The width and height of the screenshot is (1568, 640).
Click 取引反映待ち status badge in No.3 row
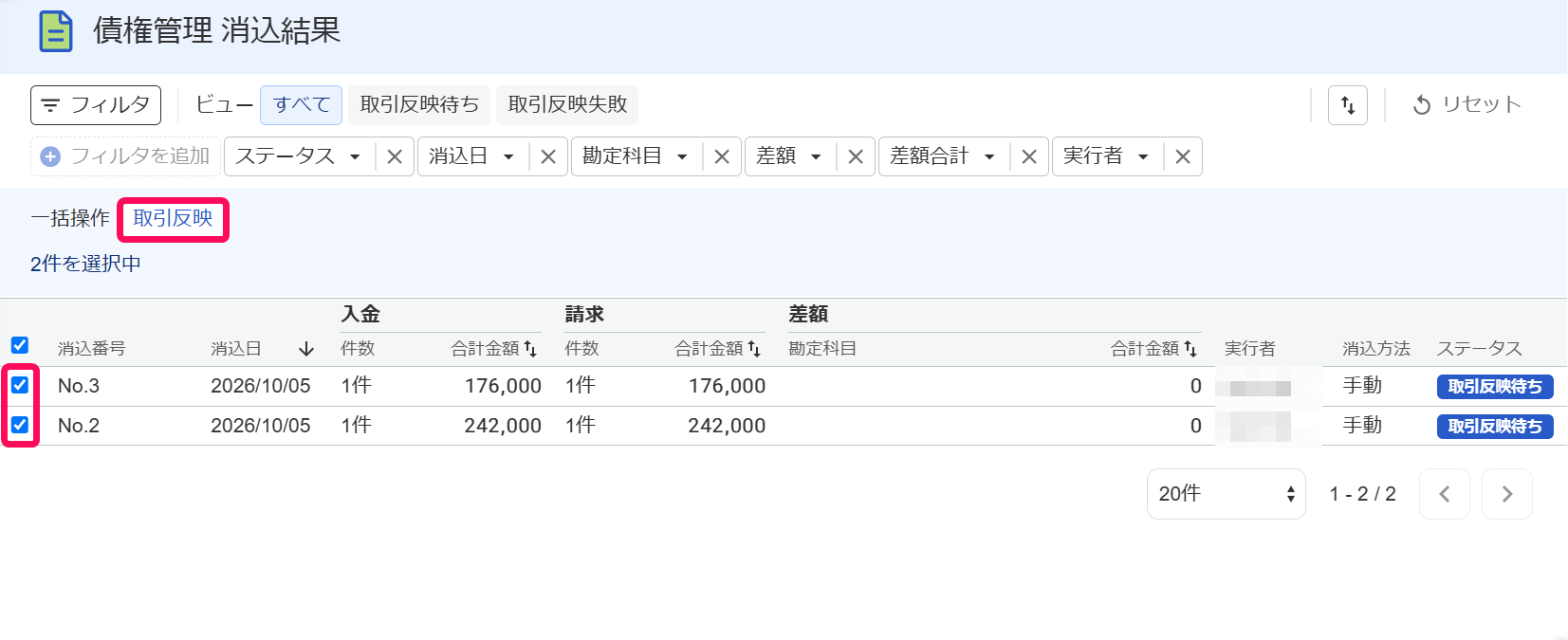coord(1495,387)
